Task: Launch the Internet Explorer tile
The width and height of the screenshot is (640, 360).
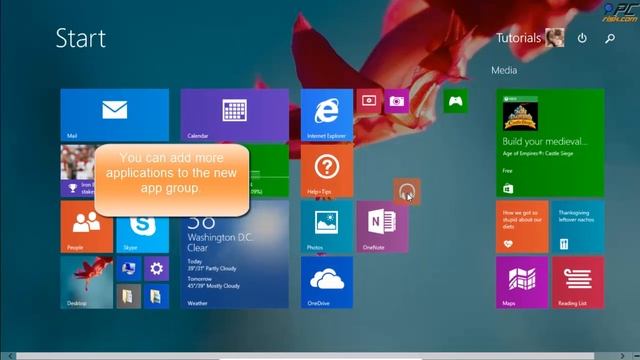Action: tap(327, 115)
